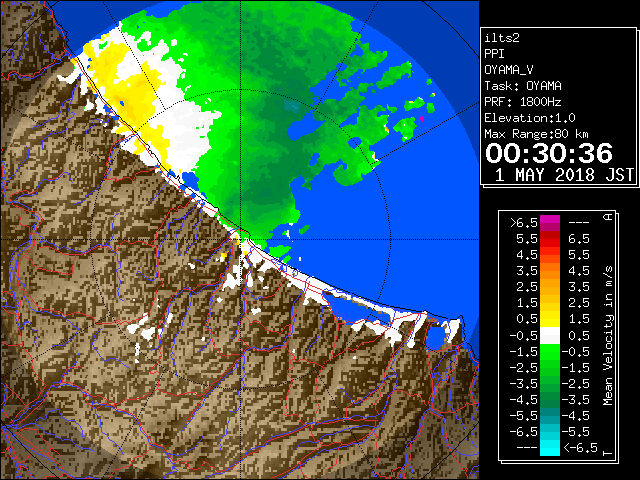The width and height of the screenshot is (640, 480).
Task: Click the 'PRF: 1800Hz' text
Action: pyautogui.click(x=523, y=102)
